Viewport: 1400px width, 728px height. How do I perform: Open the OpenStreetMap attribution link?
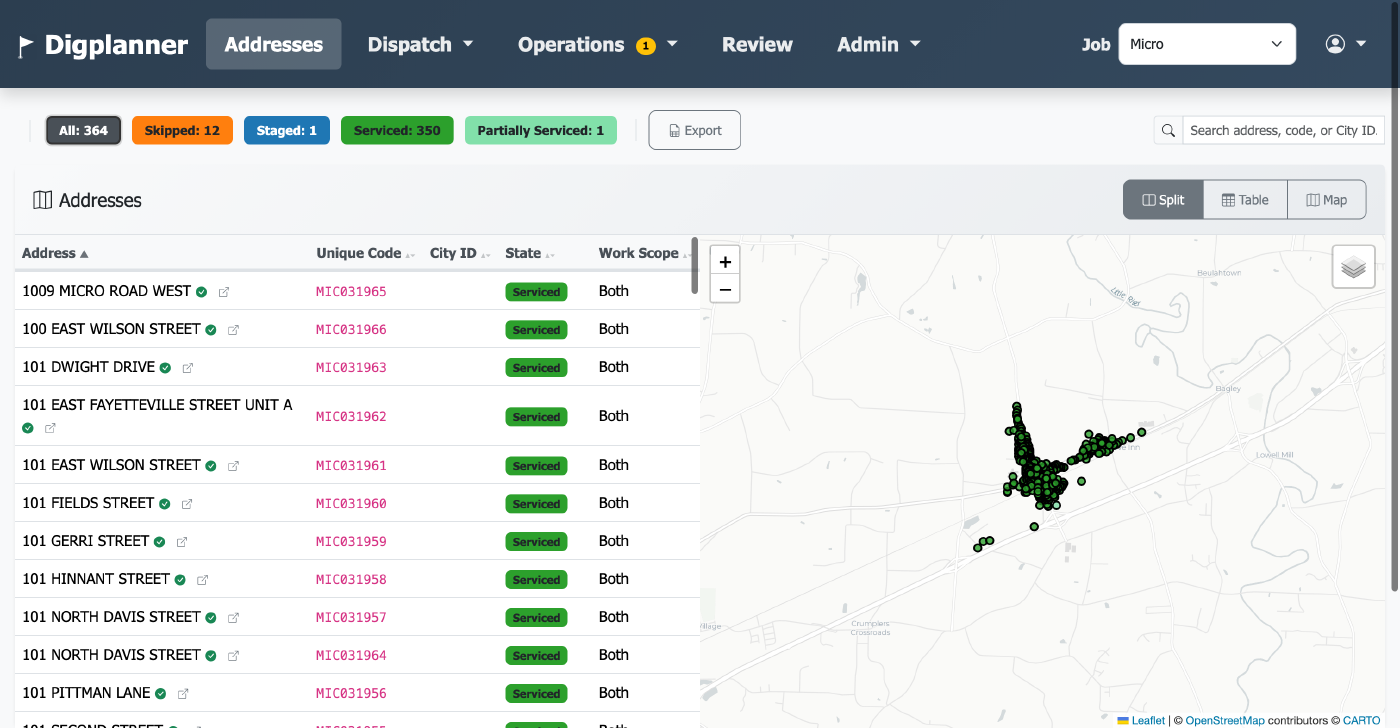1225,720
